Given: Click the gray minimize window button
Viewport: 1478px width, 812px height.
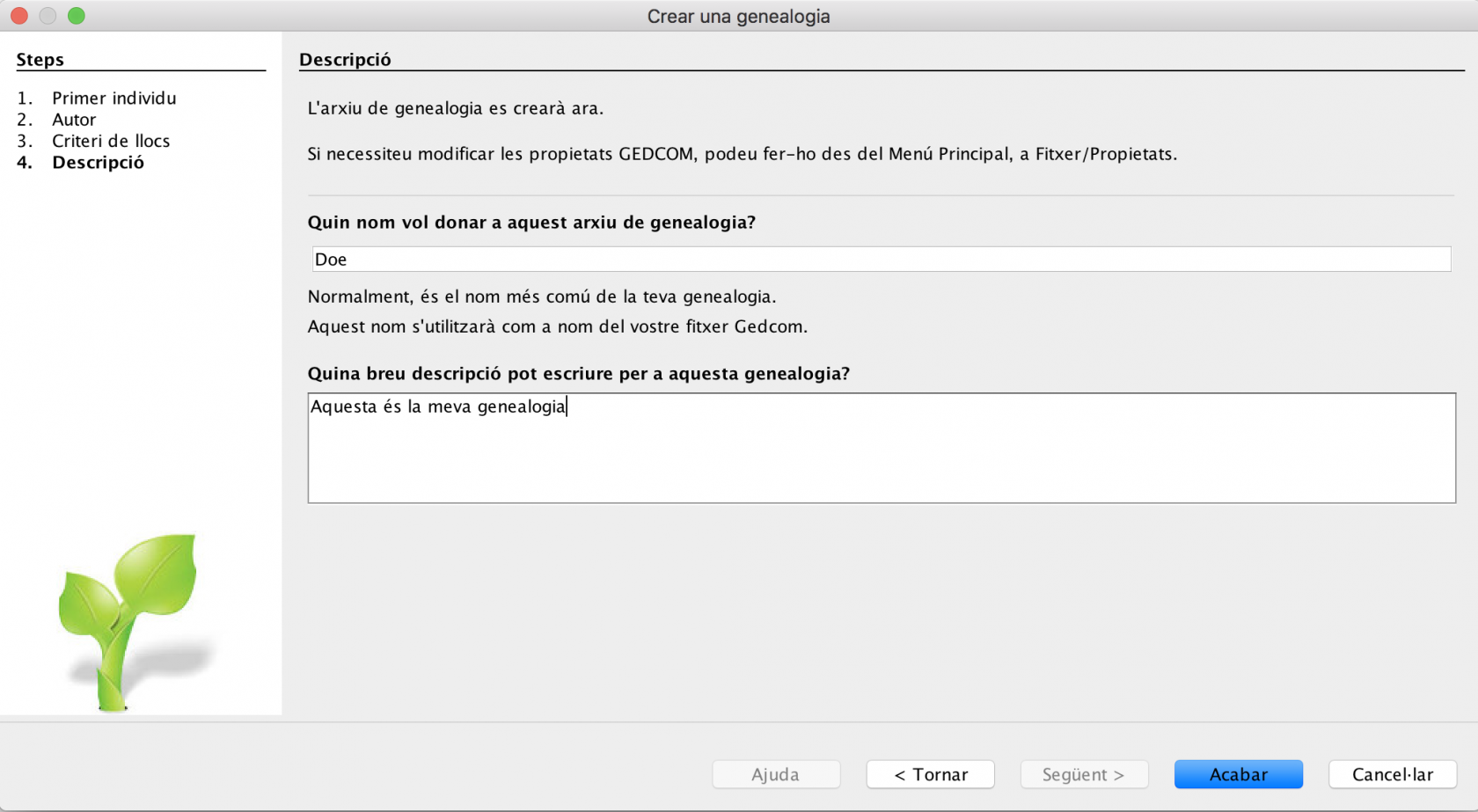Looking at the screenshot, I should 48,16.
